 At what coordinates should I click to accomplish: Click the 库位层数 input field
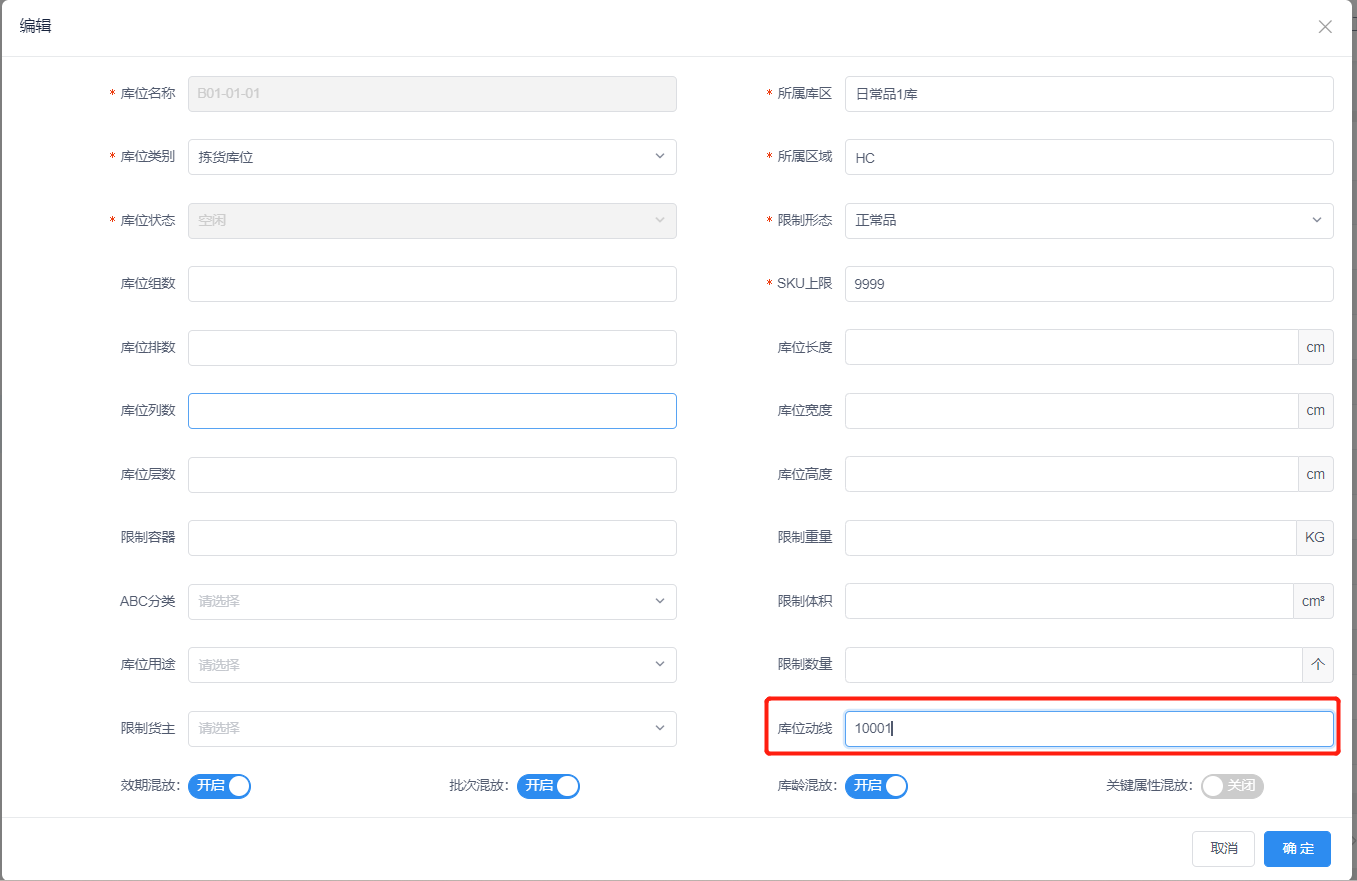(432, 475)
